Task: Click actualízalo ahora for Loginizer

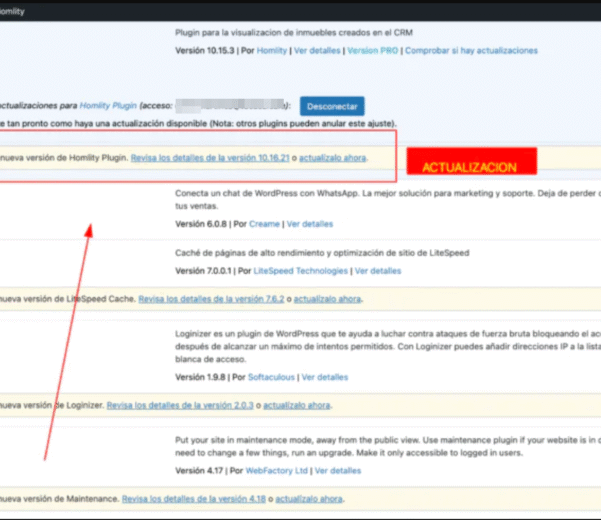Action: tap(297, 405)
